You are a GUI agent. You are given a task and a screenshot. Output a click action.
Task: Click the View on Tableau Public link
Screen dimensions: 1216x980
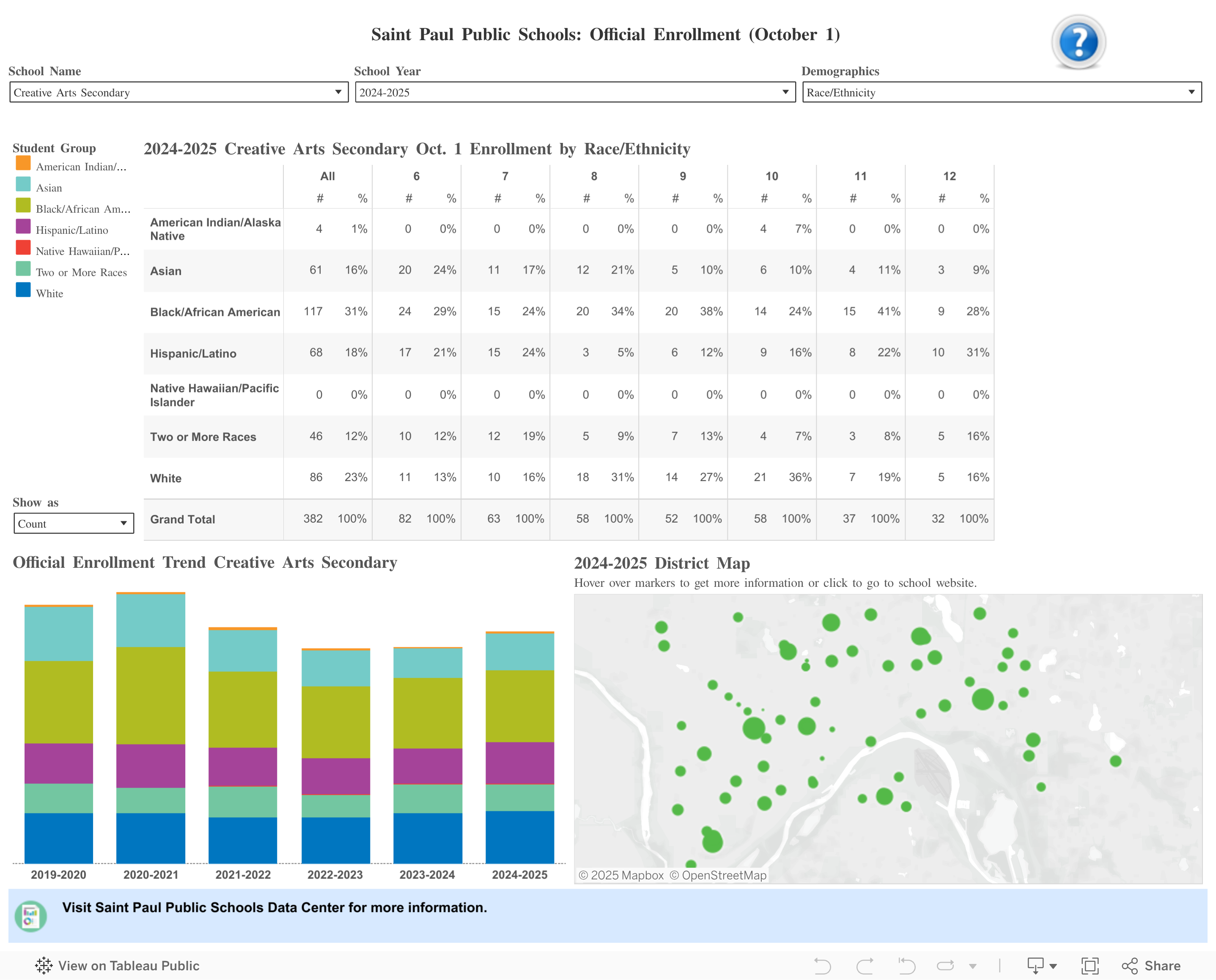[129, 965]
